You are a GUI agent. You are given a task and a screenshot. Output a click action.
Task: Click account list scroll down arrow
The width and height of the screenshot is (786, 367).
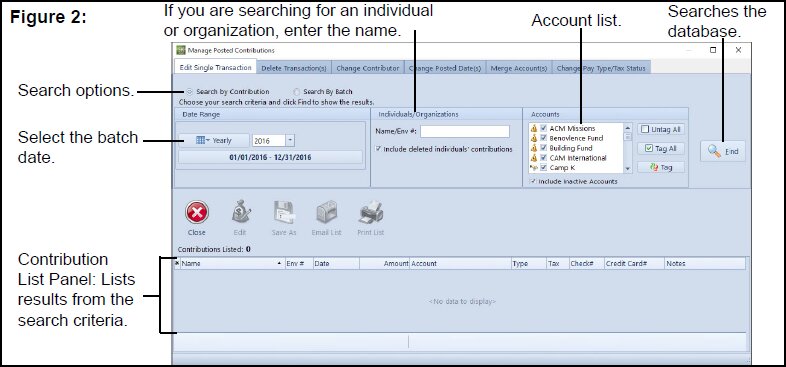[628, 169]
